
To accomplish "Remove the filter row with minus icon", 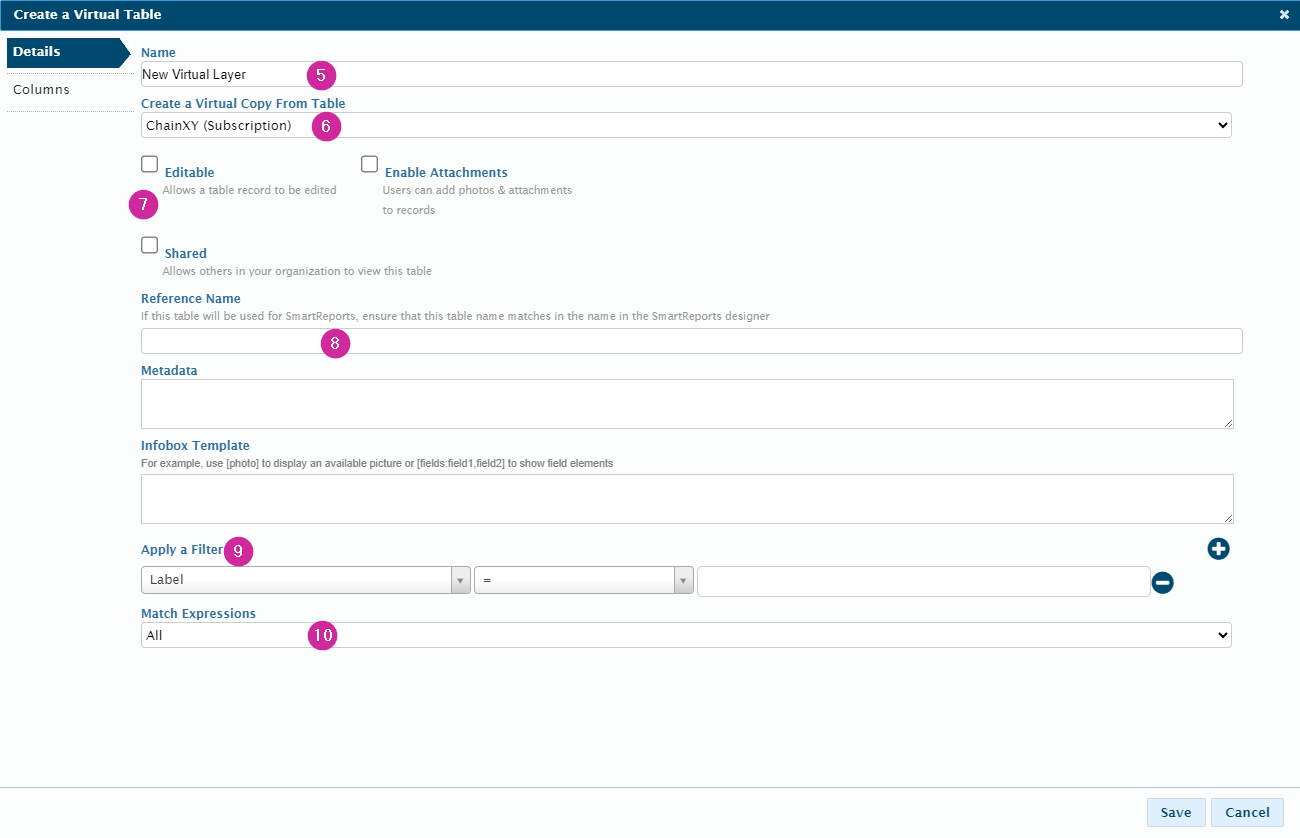I will pos(1162,582).
